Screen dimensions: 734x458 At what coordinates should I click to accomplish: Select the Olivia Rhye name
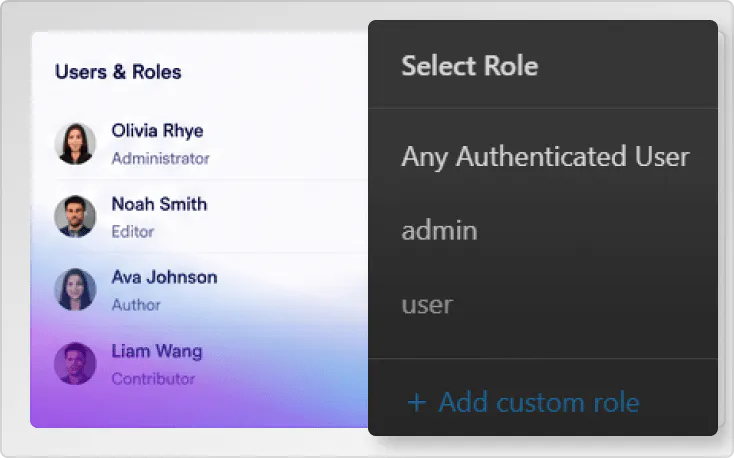coord(157,131)
